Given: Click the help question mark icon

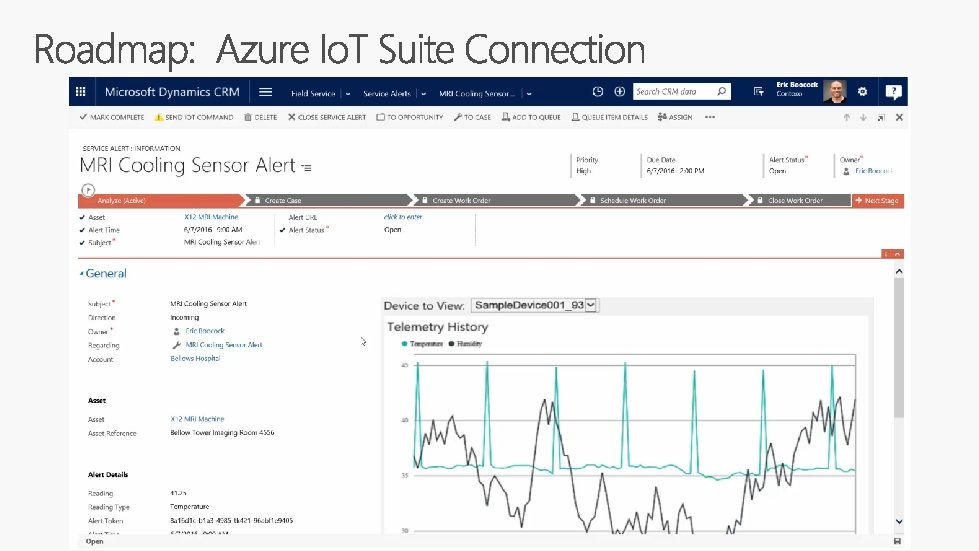Looking at the screenshot, I should pos(893,92).
